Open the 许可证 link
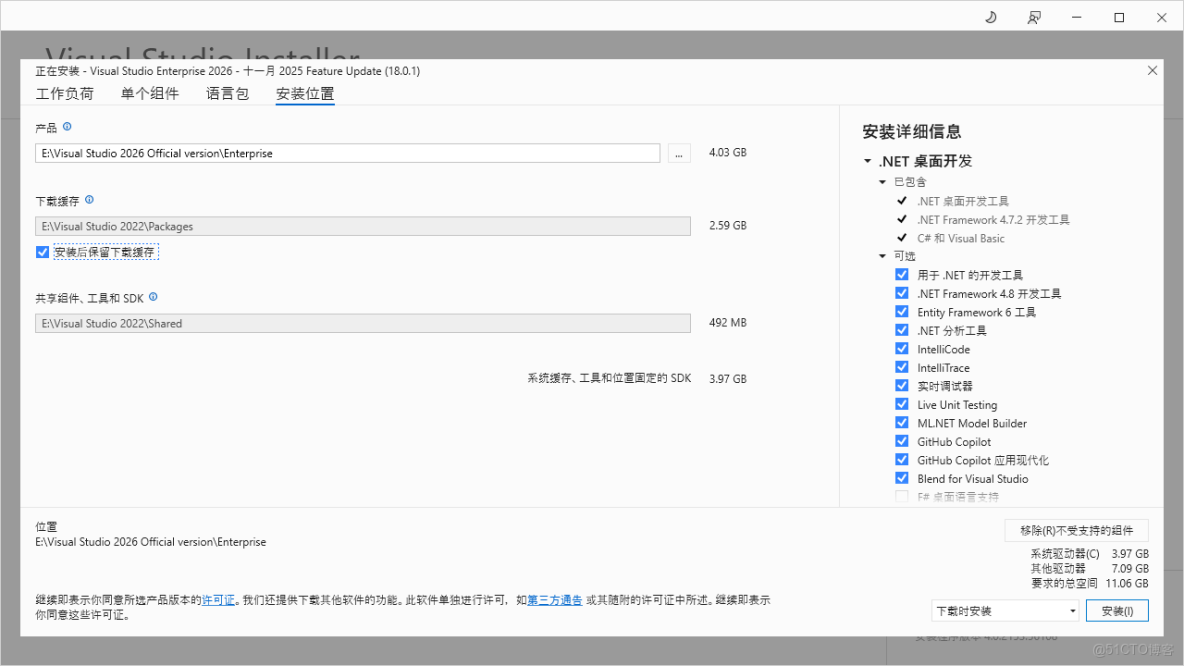 [x=219, y=600]
